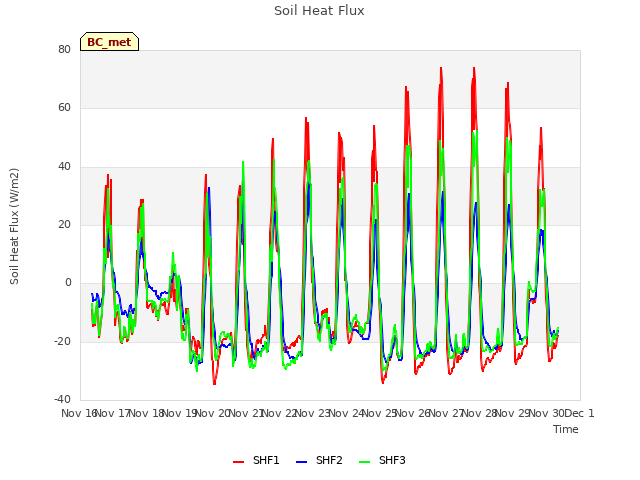Click the Nov 27 x-axis label
This screenshot has width=640, height=480.
click(447, 413)
